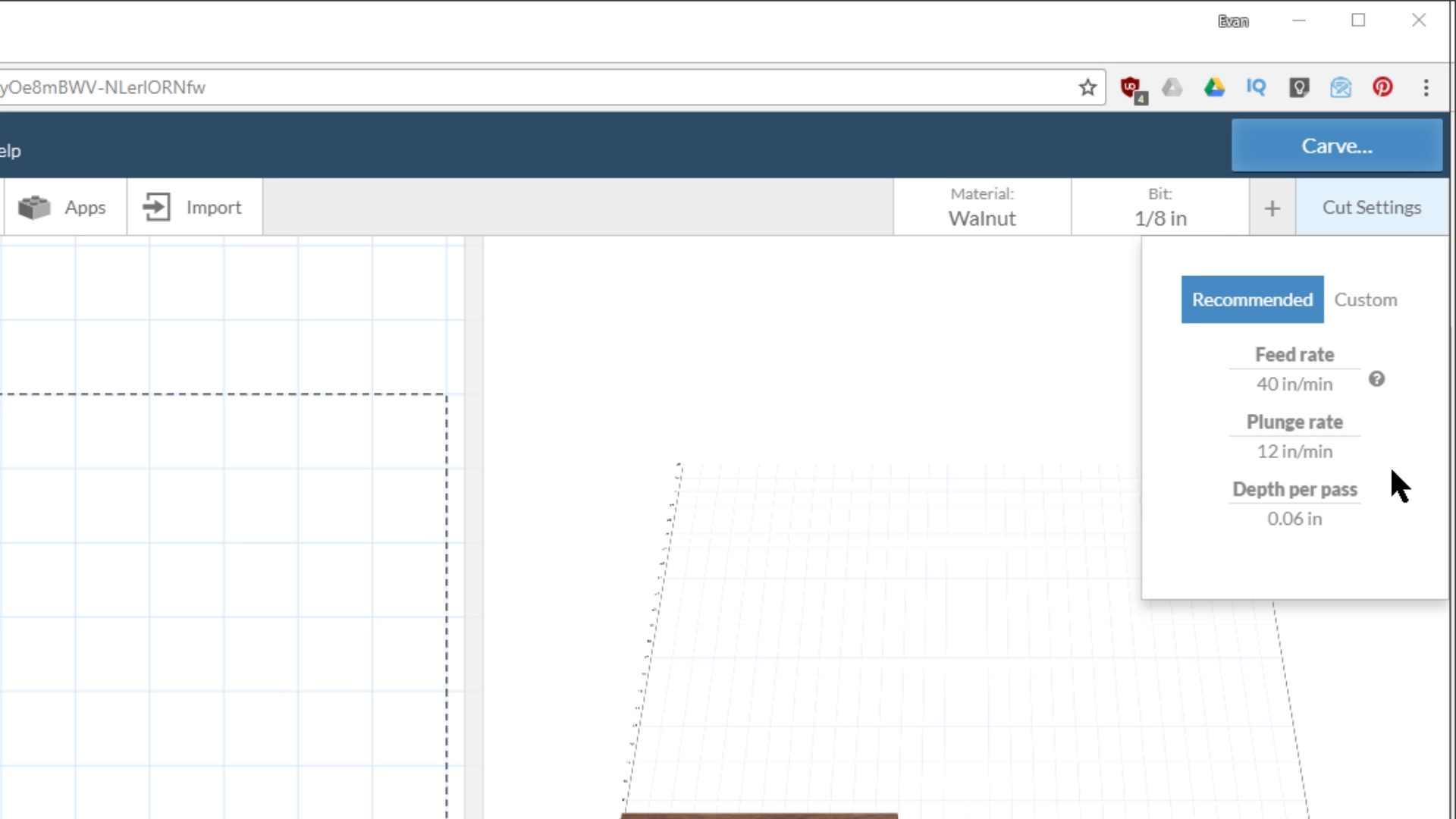1456x819 pixels.
Task: Click the Import toolbar item
Action: pos(194,207)
